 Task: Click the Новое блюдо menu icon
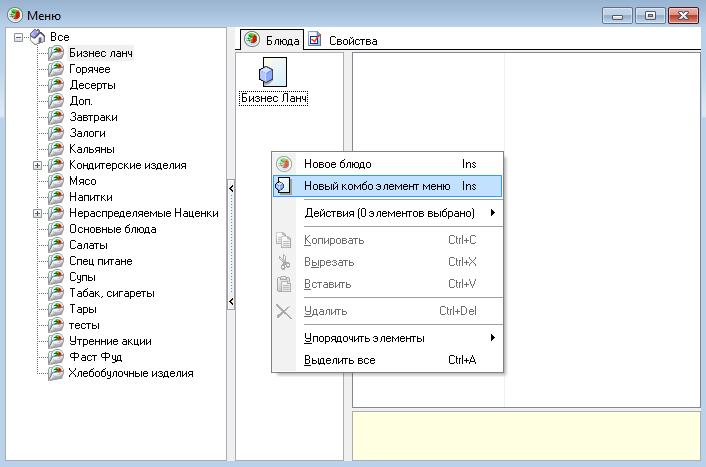click(284, 163)
